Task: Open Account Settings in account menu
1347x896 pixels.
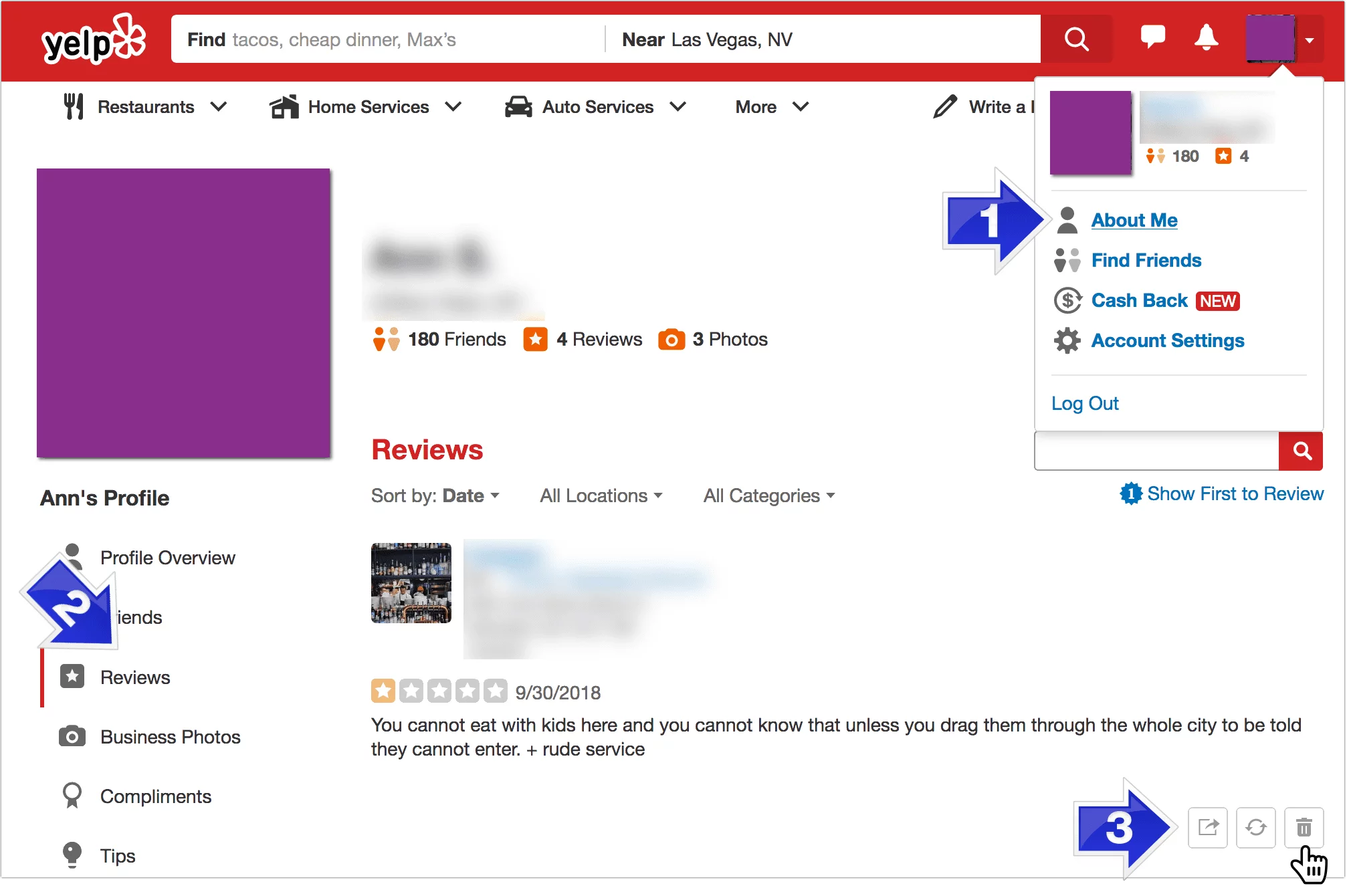Action: click(x=1168, y=340)
